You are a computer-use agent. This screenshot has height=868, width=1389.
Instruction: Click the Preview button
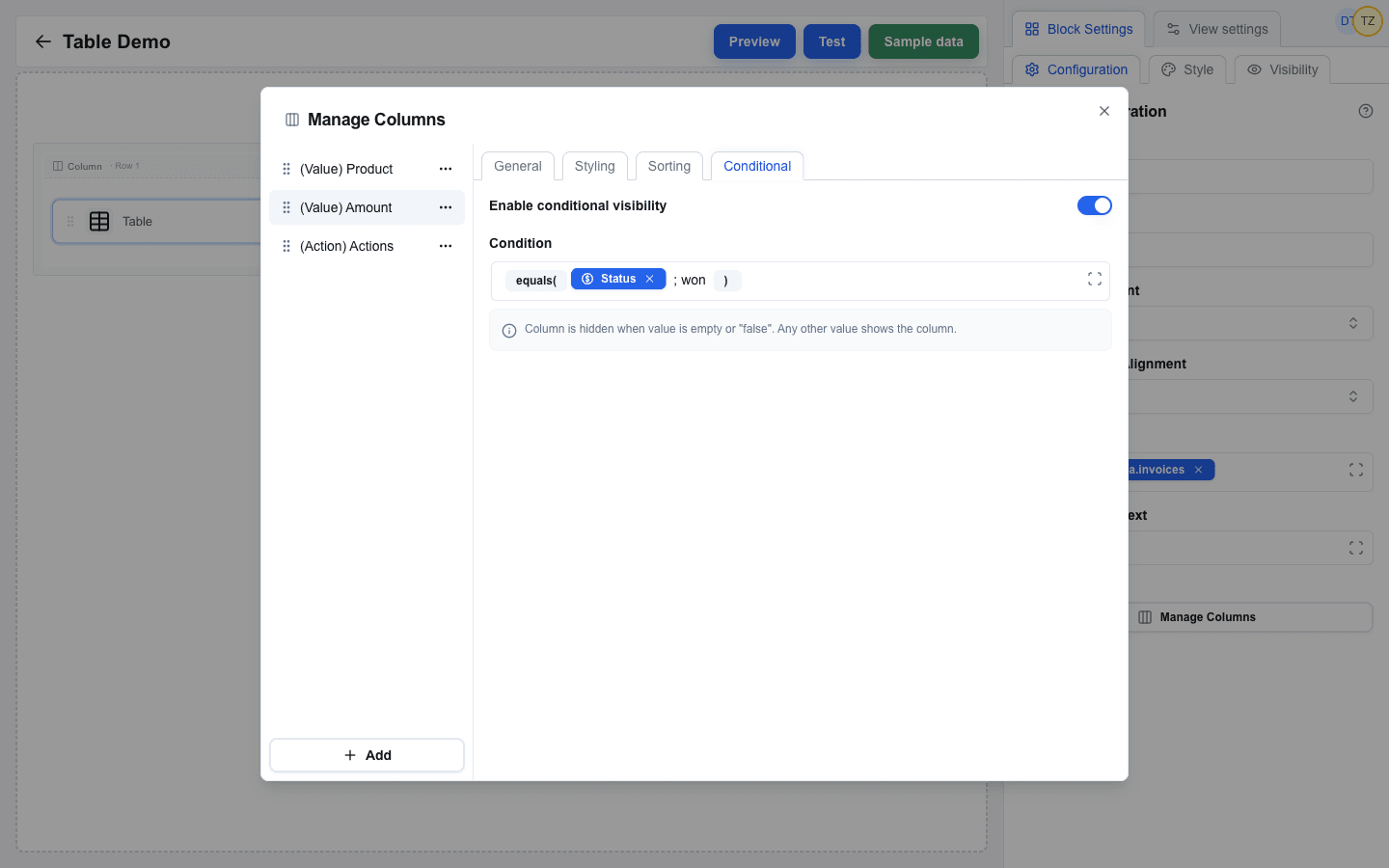tap(754, 41)
